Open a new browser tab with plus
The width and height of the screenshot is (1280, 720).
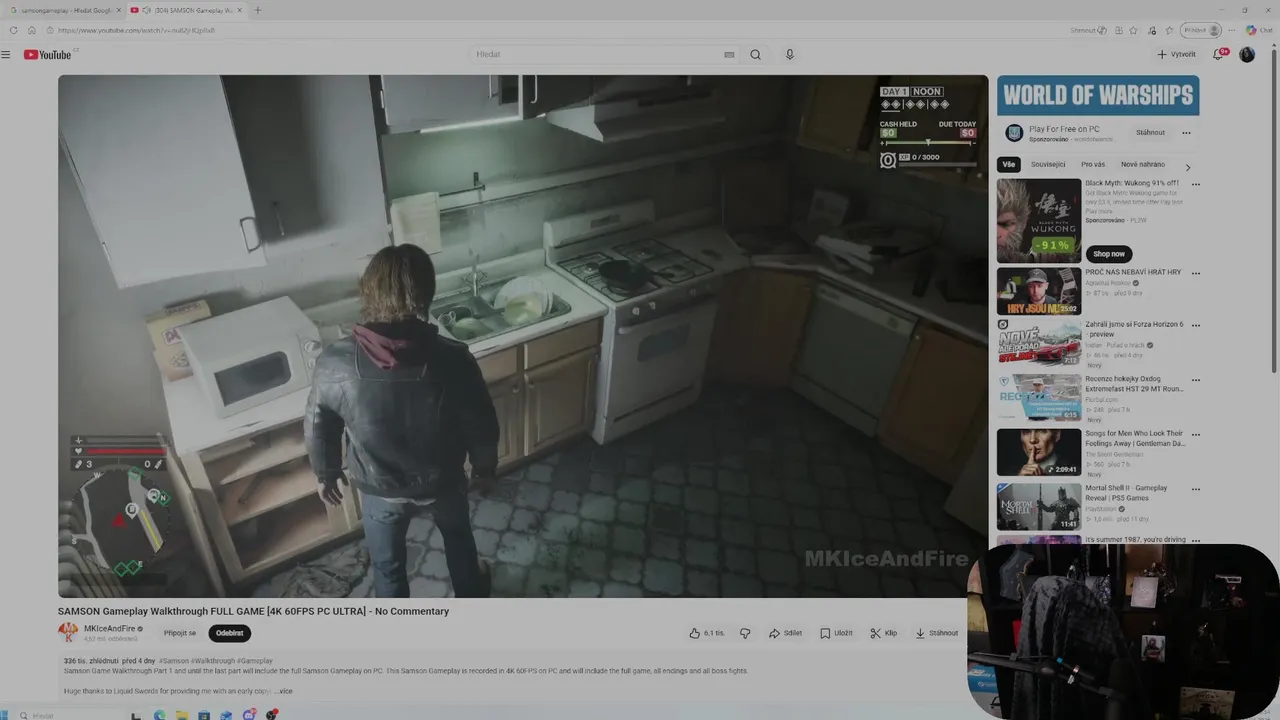(x=257, y=10)
